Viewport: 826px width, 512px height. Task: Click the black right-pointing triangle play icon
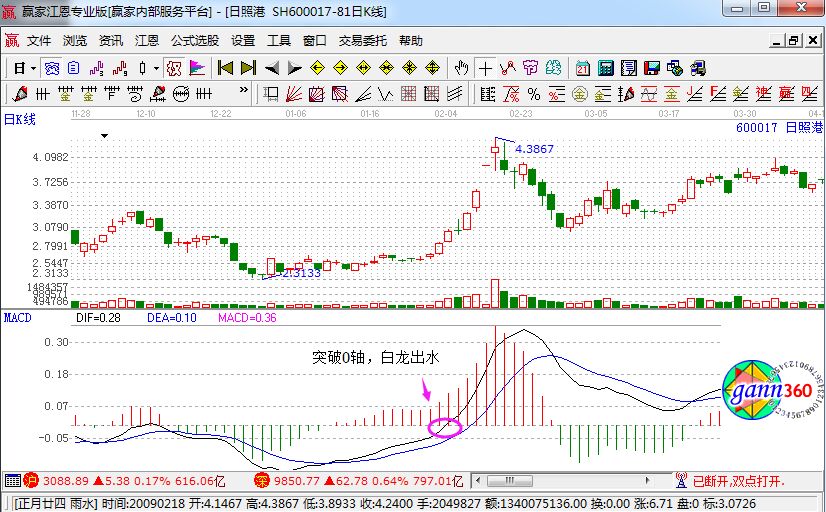tap(294, 68)
